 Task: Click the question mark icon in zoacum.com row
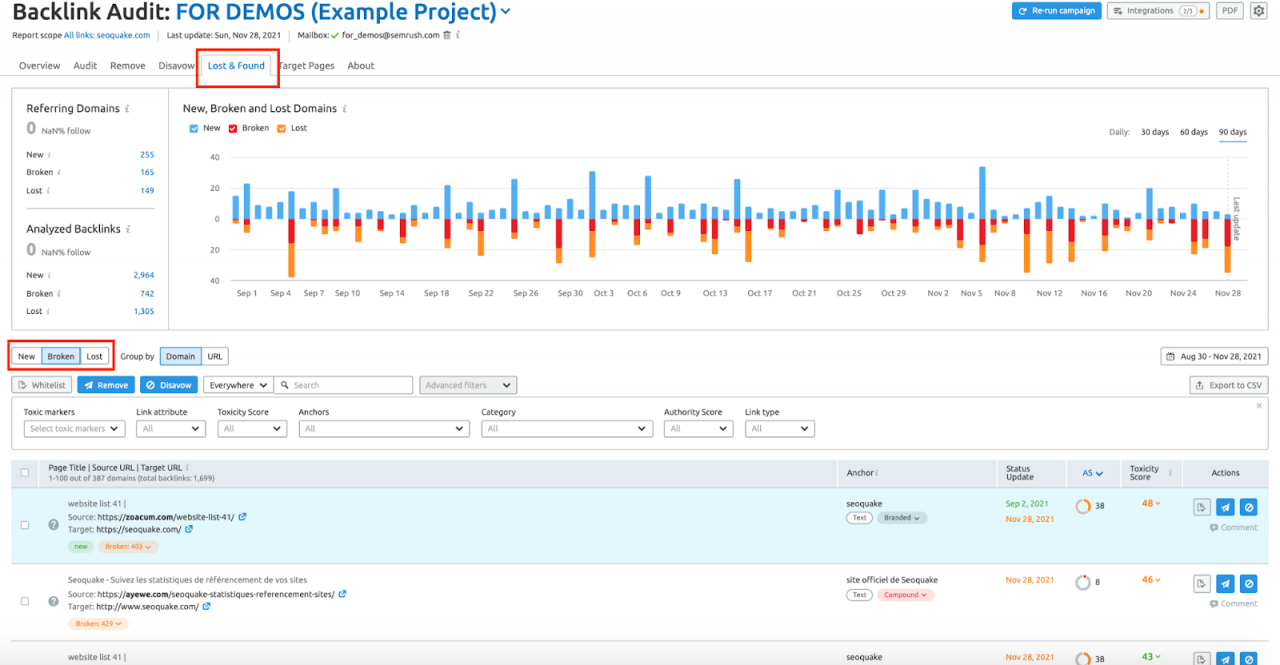tap(54, 525)
